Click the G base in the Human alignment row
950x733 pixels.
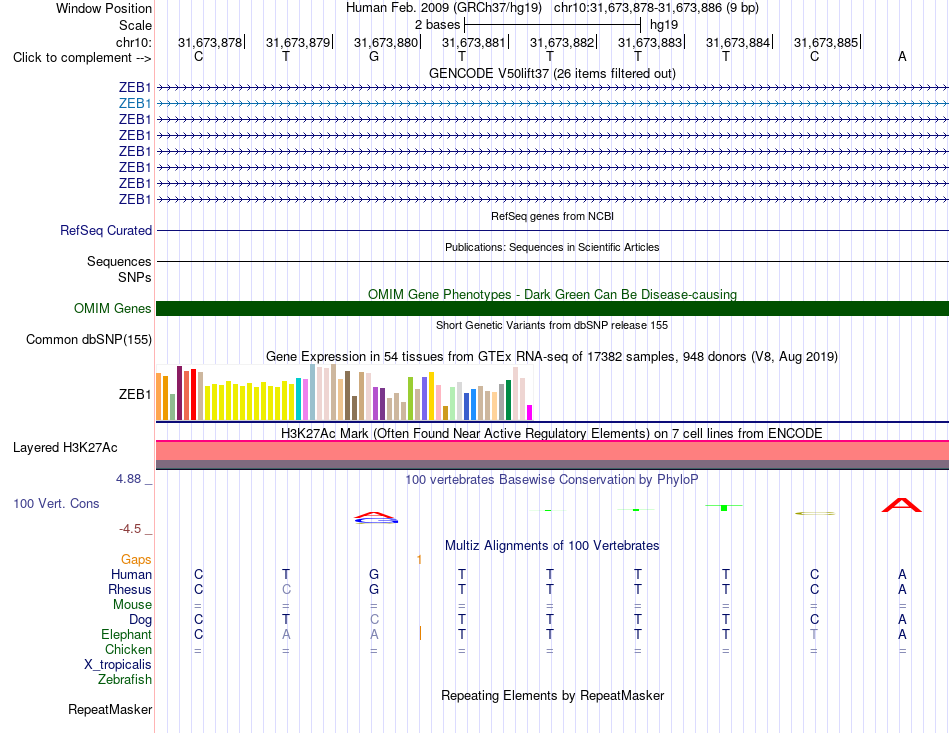tap(374, 574)
